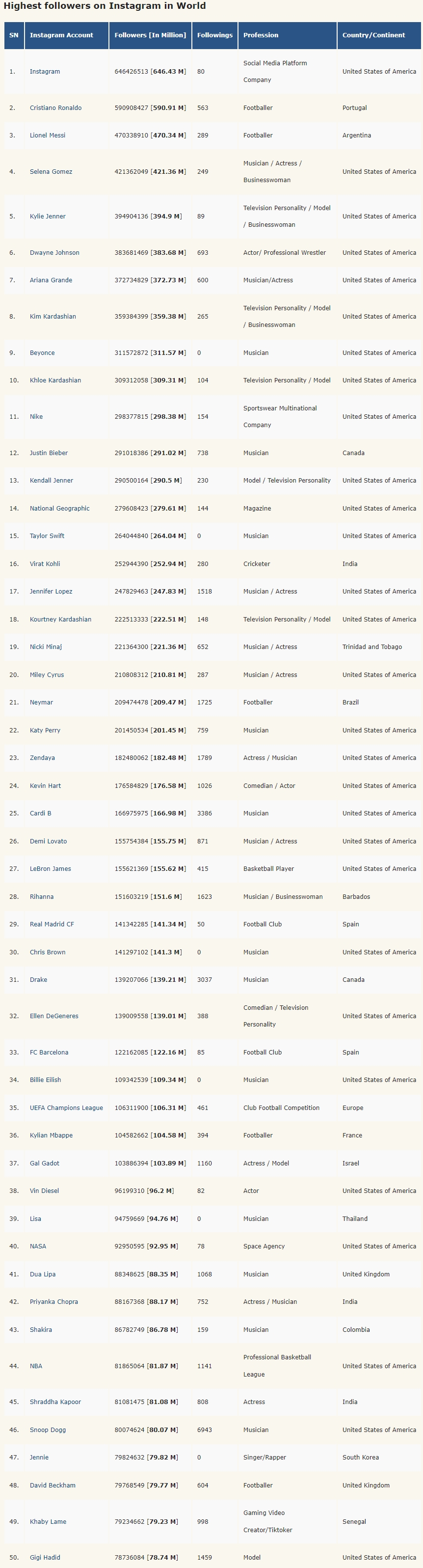Viewport: 423px width, 1568px height.
Task: Open the Kevin Hart link
Action: pyautogui.click(x=46, y=786)
